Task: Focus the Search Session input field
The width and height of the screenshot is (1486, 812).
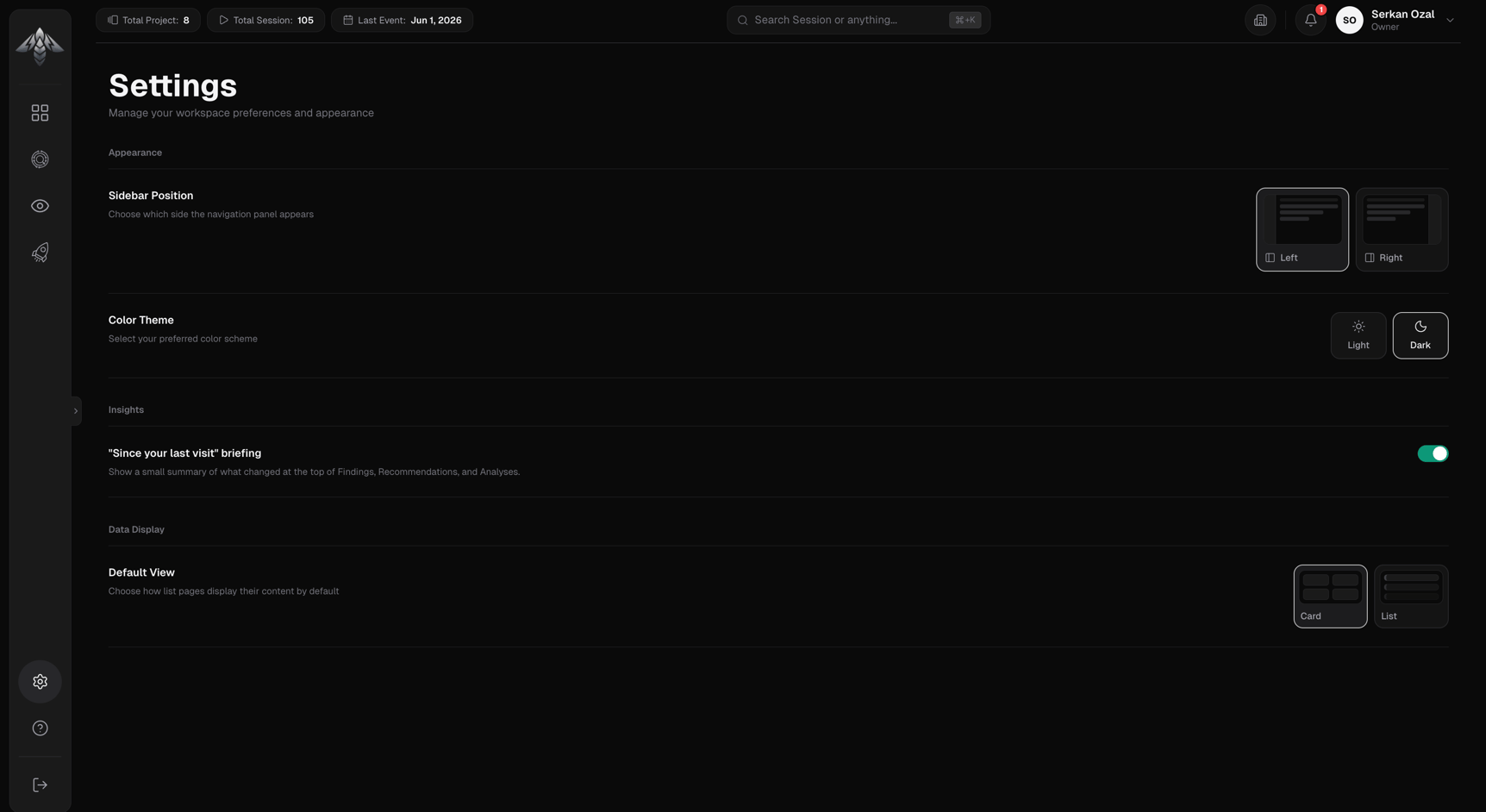Action: [859, 20]
